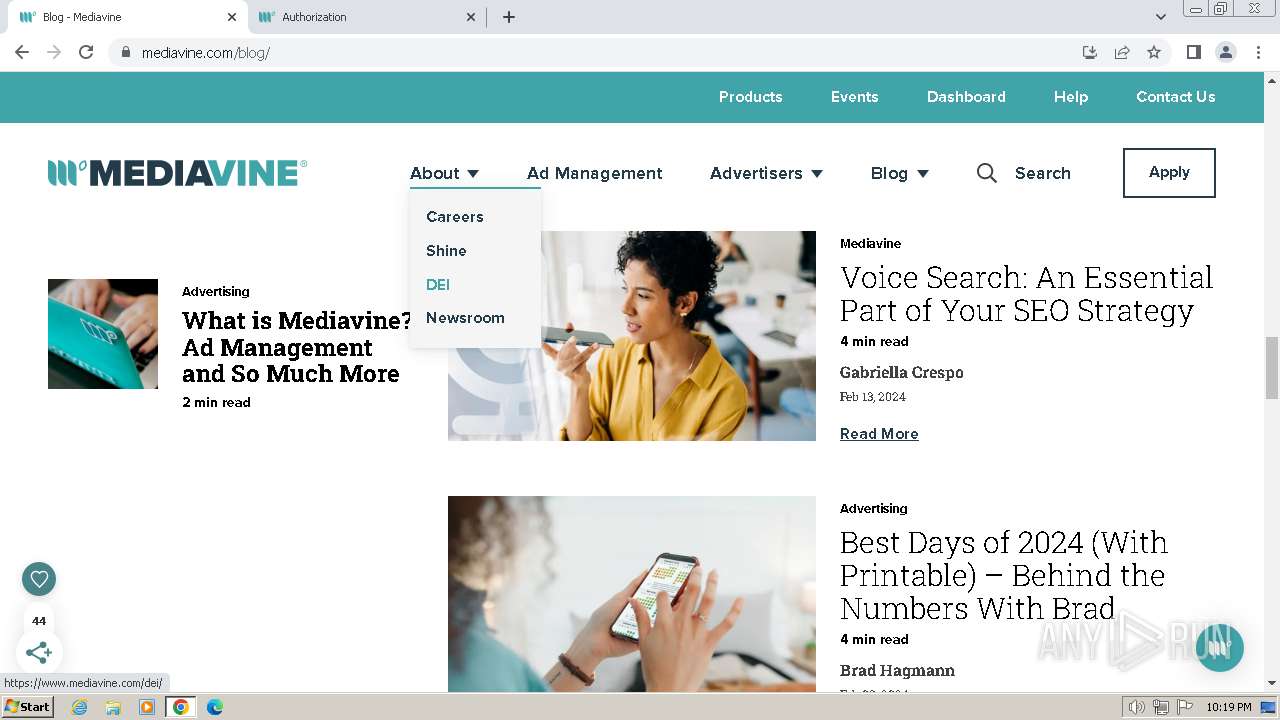This screenshot has width=1280, height=720.
Task: Open the laptop thumbnail for What is Mediavine
Action: [x=103, y=334]
